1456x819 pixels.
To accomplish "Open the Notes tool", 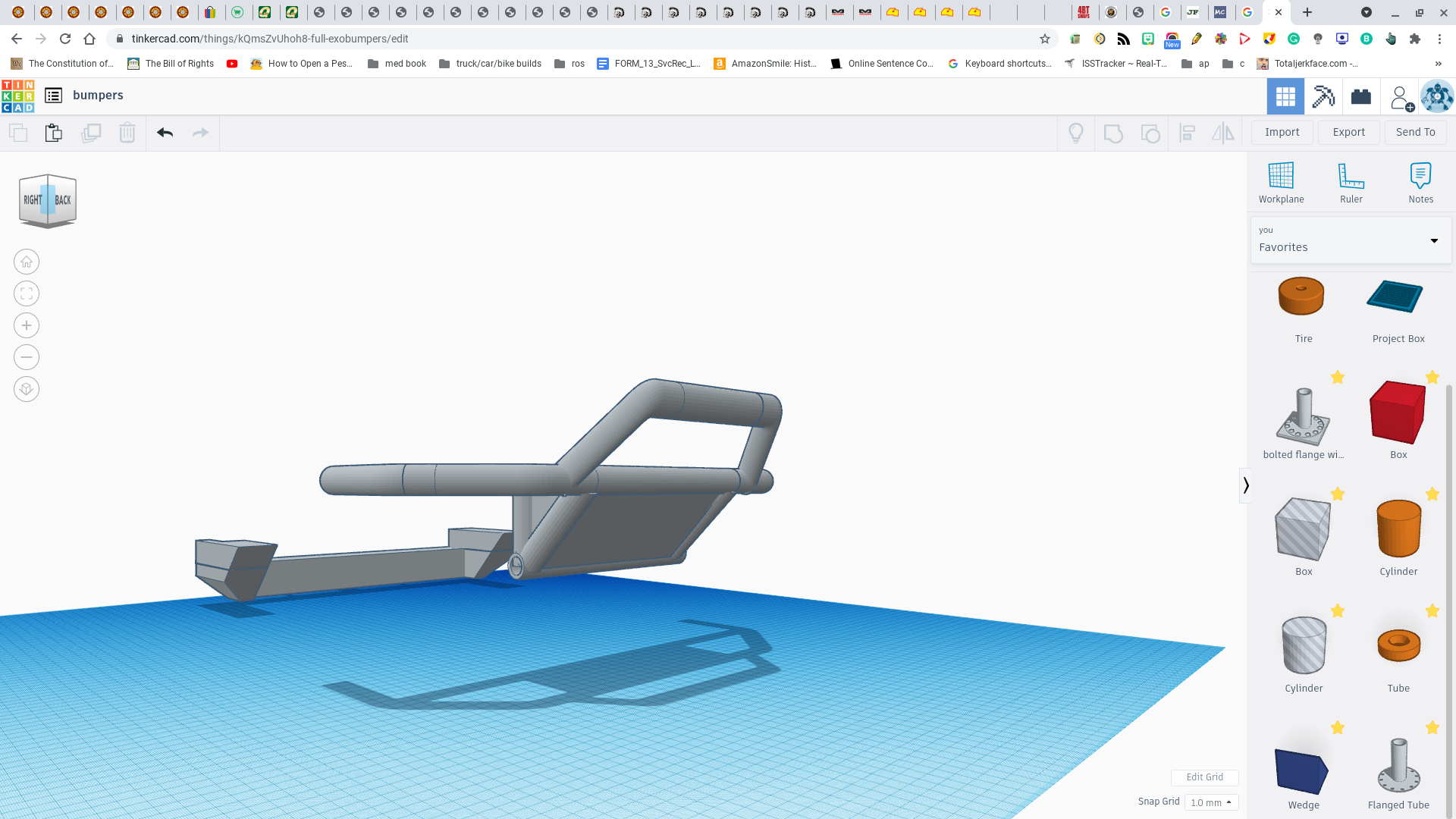I will 1421,183.
